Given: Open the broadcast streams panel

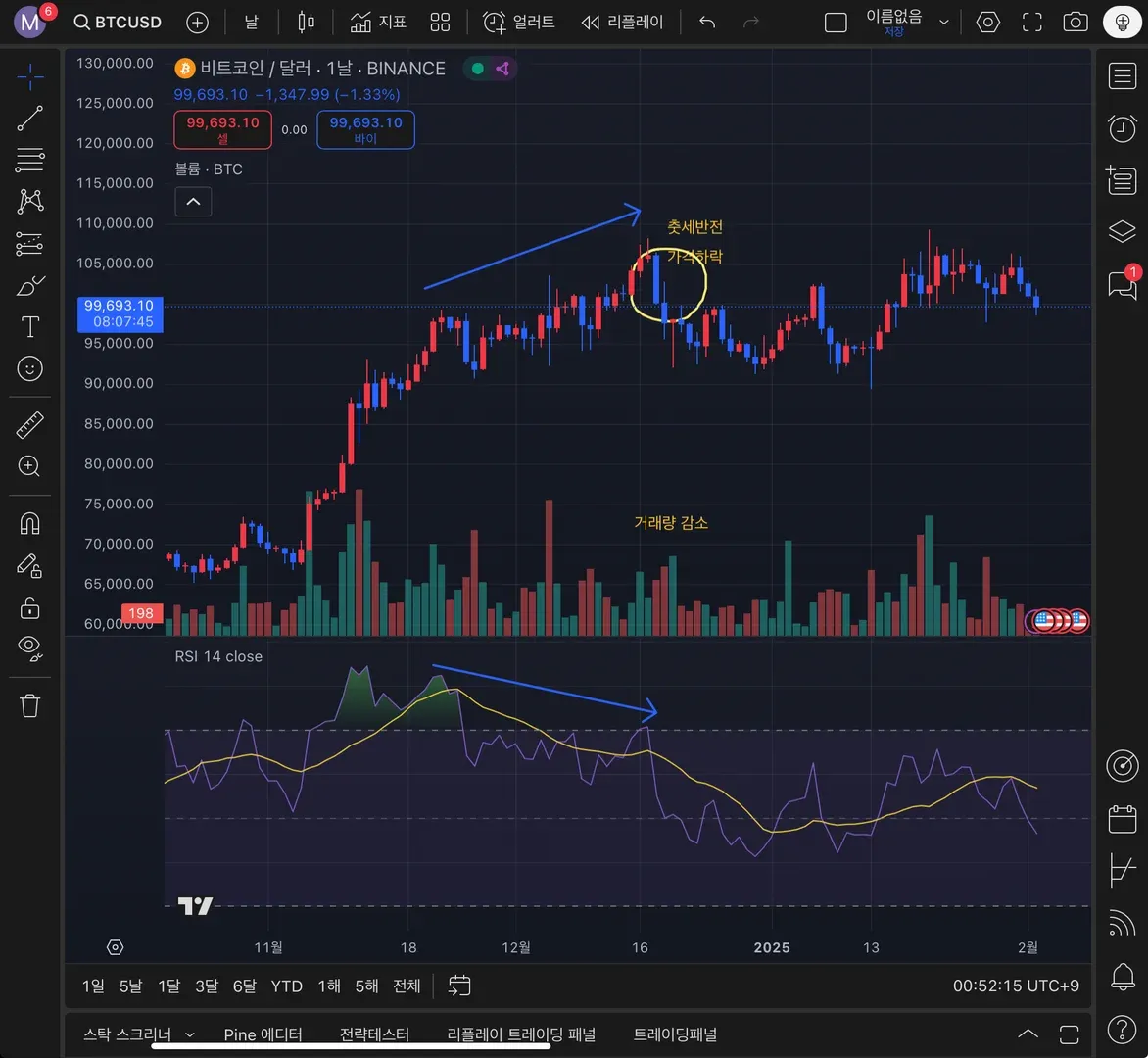Looking at the screenshot, I should click(x=1122, y=923).
